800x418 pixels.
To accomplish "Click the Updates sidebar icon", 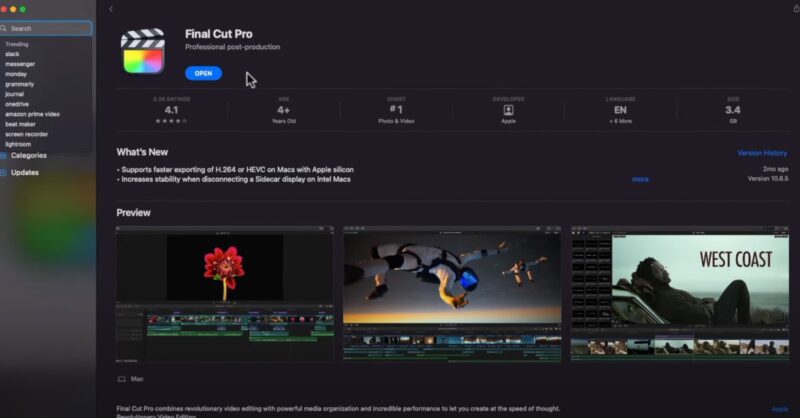I will (4, 173).
